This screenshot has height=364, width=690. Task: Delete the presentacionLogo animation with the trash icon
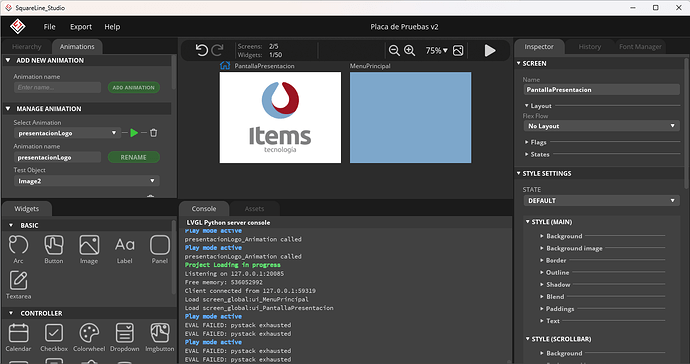pos(154,132)
